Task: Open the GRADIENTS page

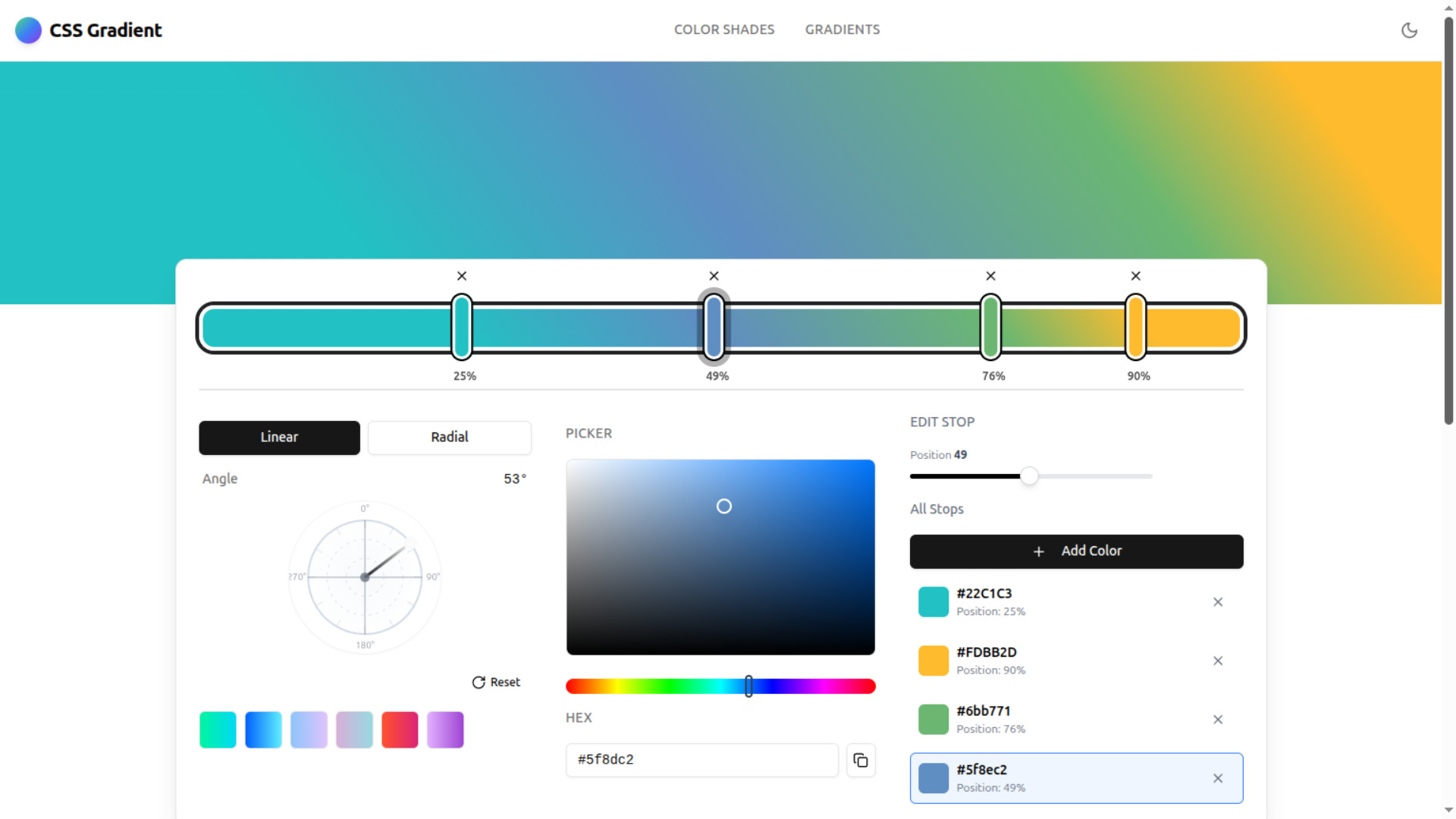Action: point(843,30)
